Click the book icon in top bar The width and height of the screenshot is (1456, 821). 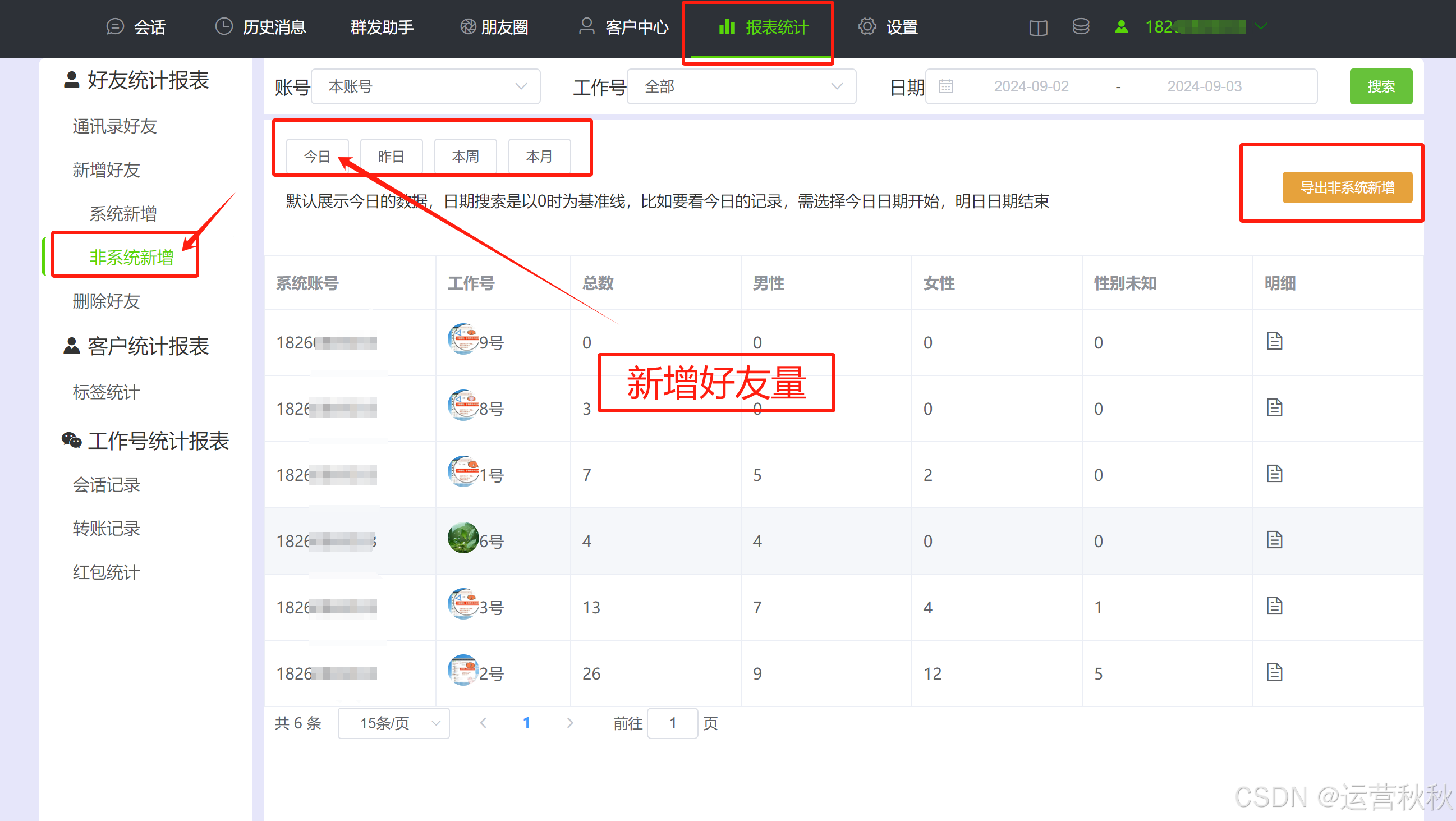1038,27
